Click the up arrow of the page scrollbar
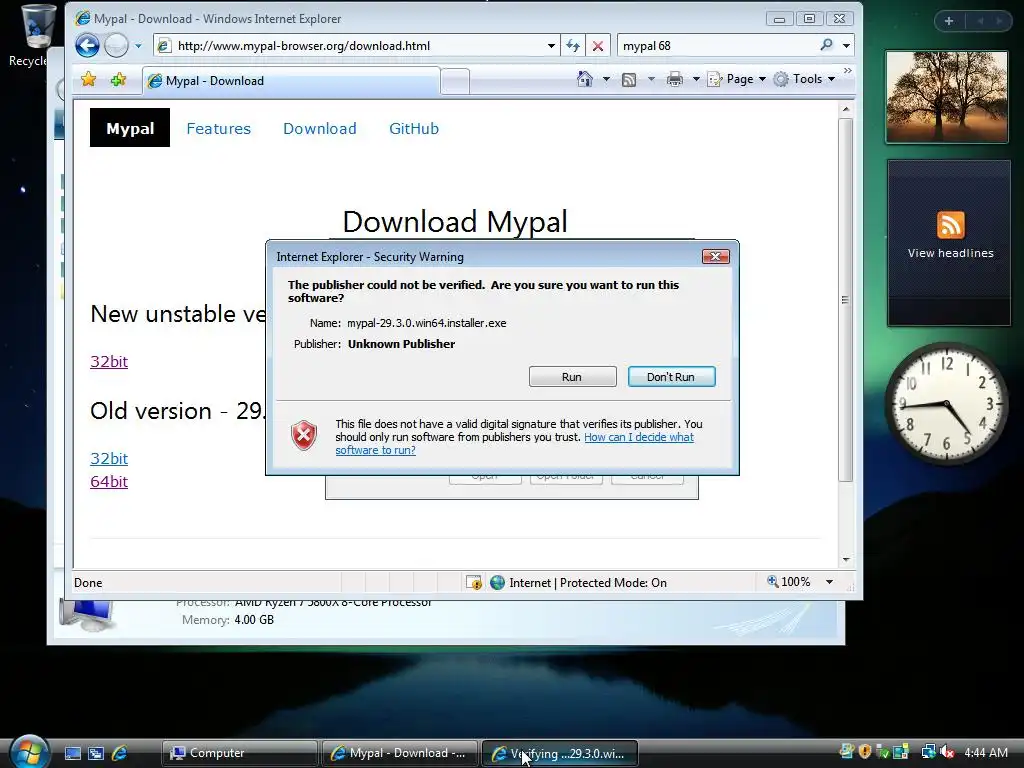1024x768 pixels. click(x=846, y=109)
